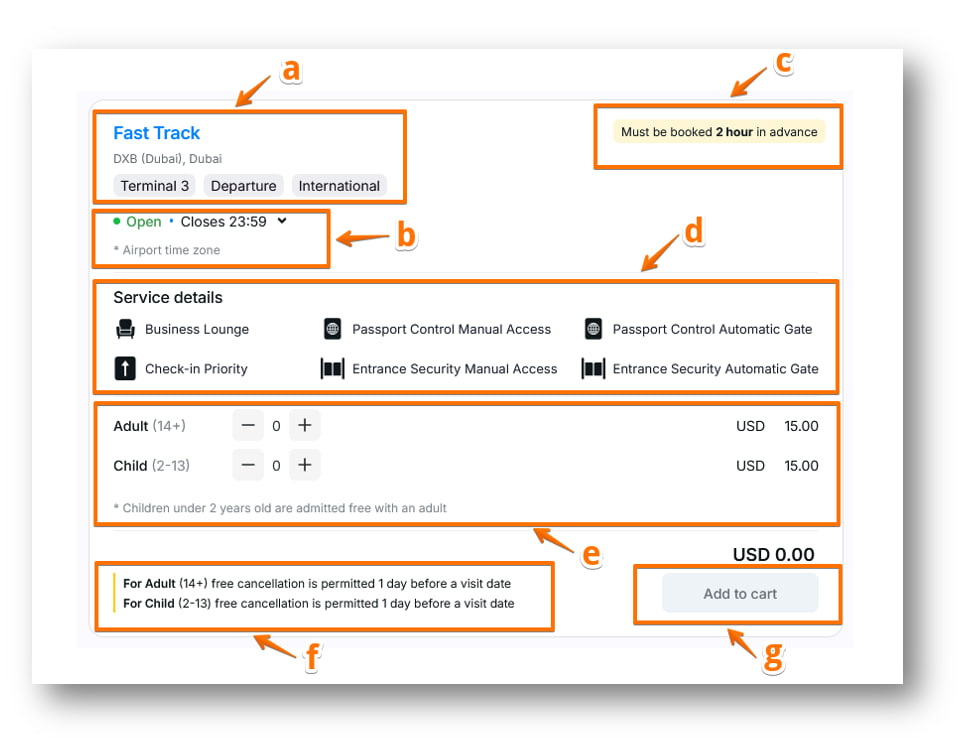Image resolution: width=966 pixels, height=746 pixels.
Task: Click Entrance Security Manual Access gate icon
Action: 332,369
